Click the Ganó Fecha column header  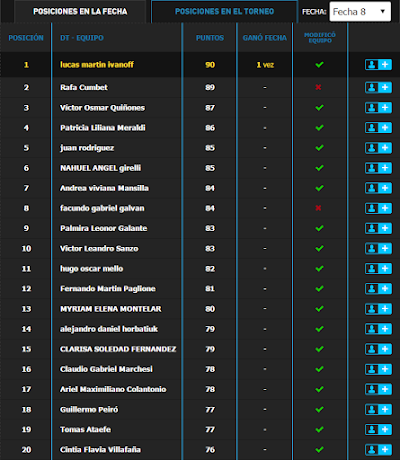coord(265,38)
